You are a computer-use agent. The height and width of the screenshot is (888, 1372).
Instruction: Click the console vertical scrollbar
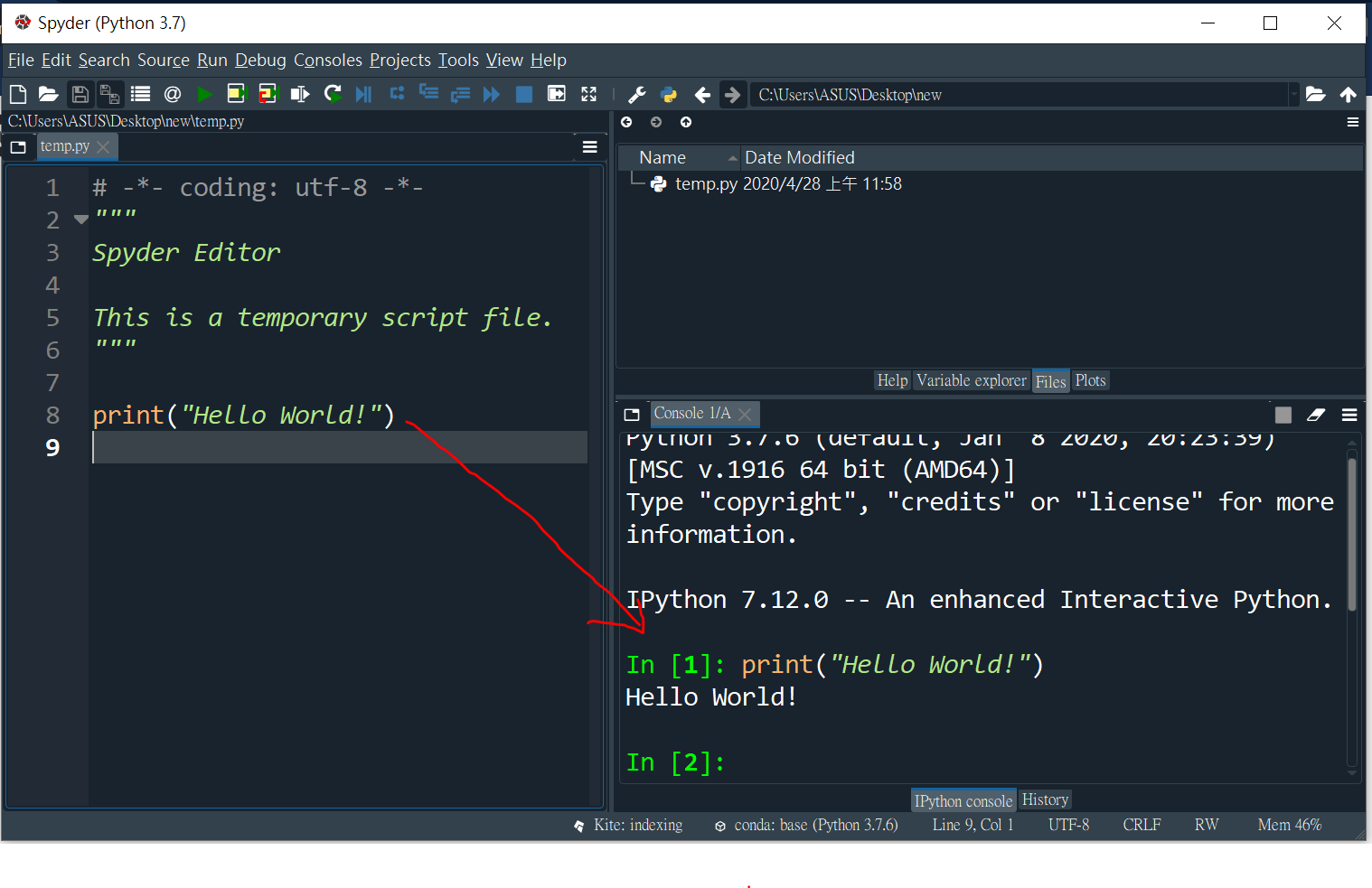(1352, 533)
